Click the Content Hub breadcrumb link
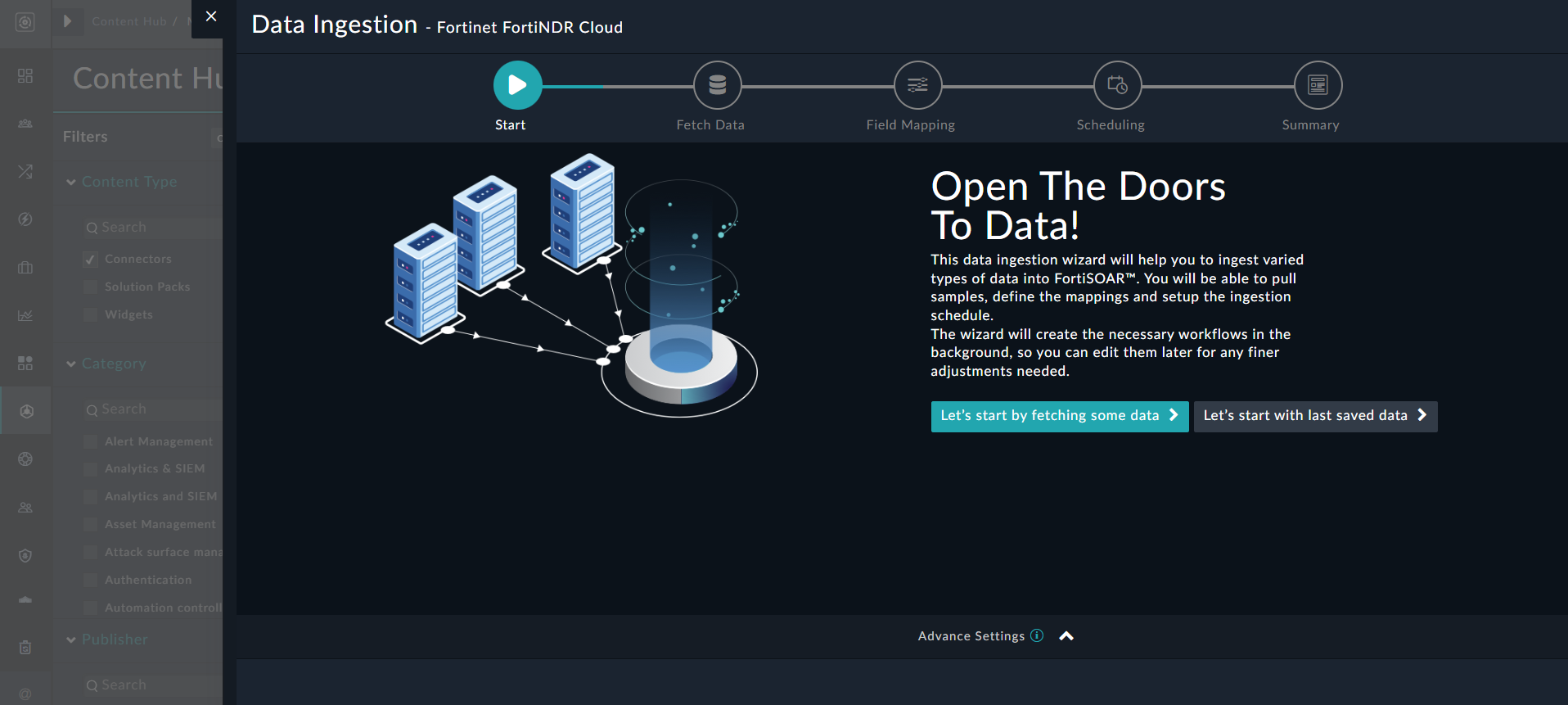Screen dimensions: 1568x705 (x=128, y=21)
